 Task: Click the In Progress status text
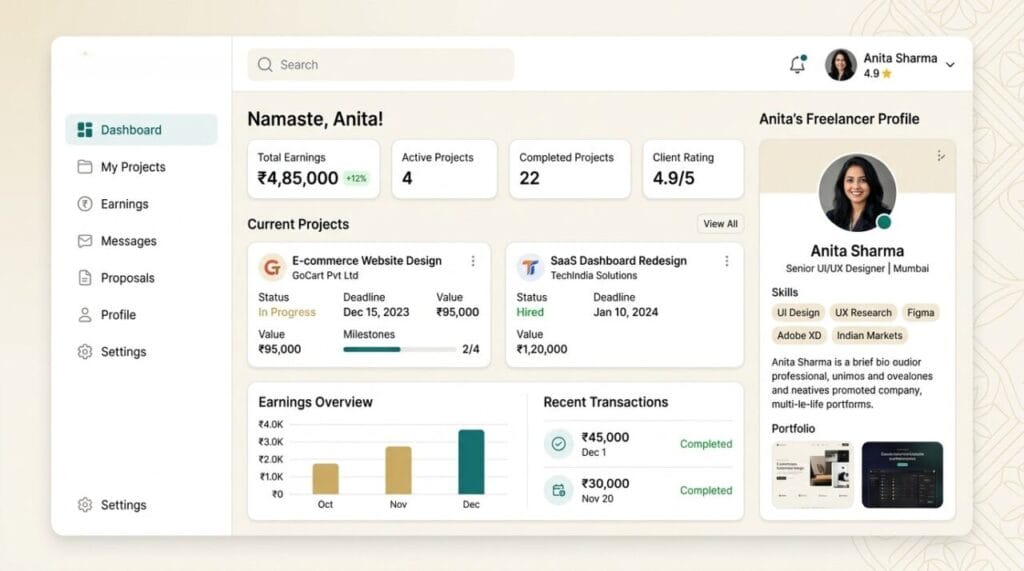(x=287, y=312)
